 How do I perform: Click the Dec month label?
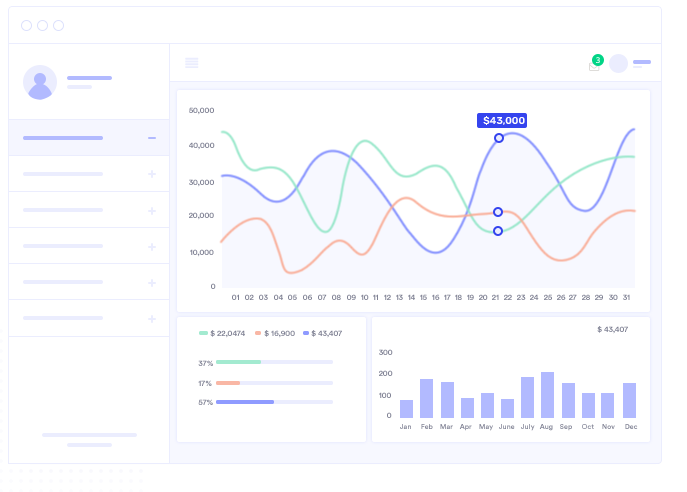click(x=631, y=427)
